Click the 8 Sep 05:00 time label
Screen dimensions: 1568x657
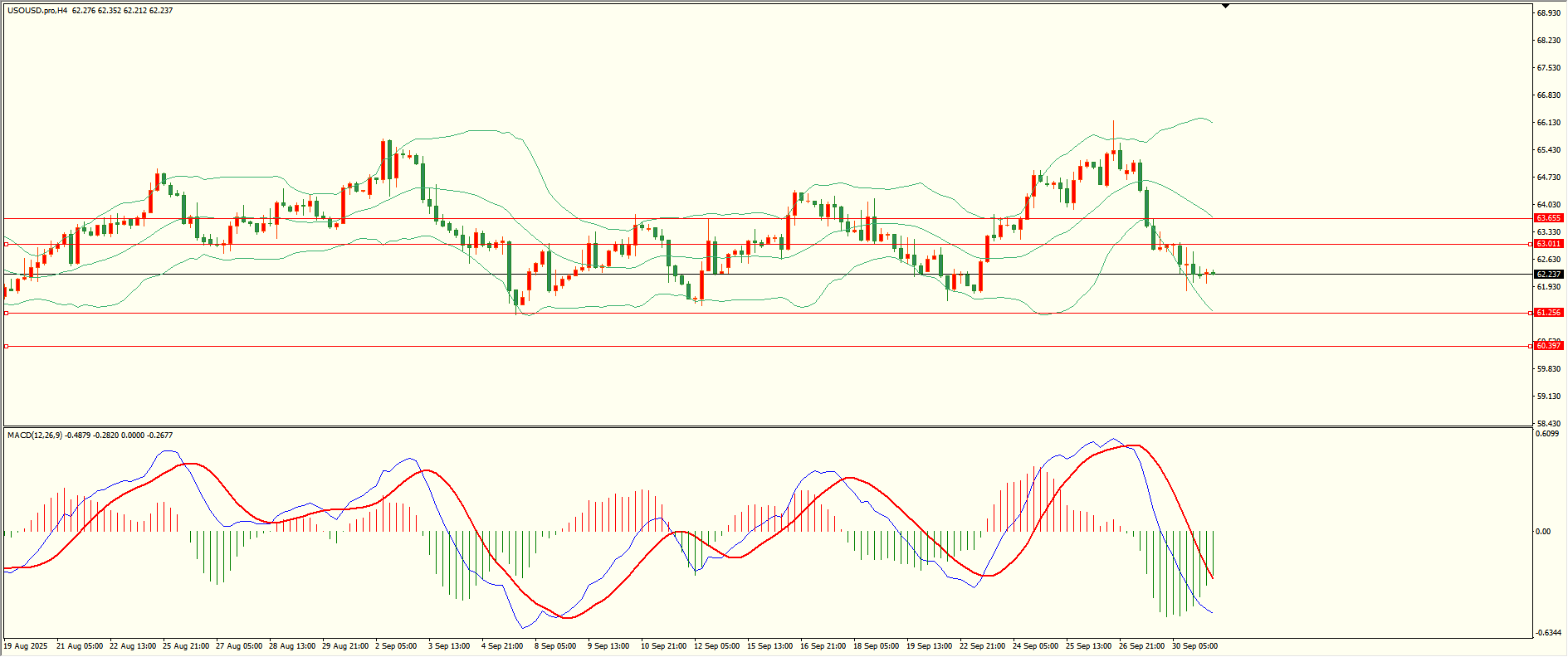555,646
